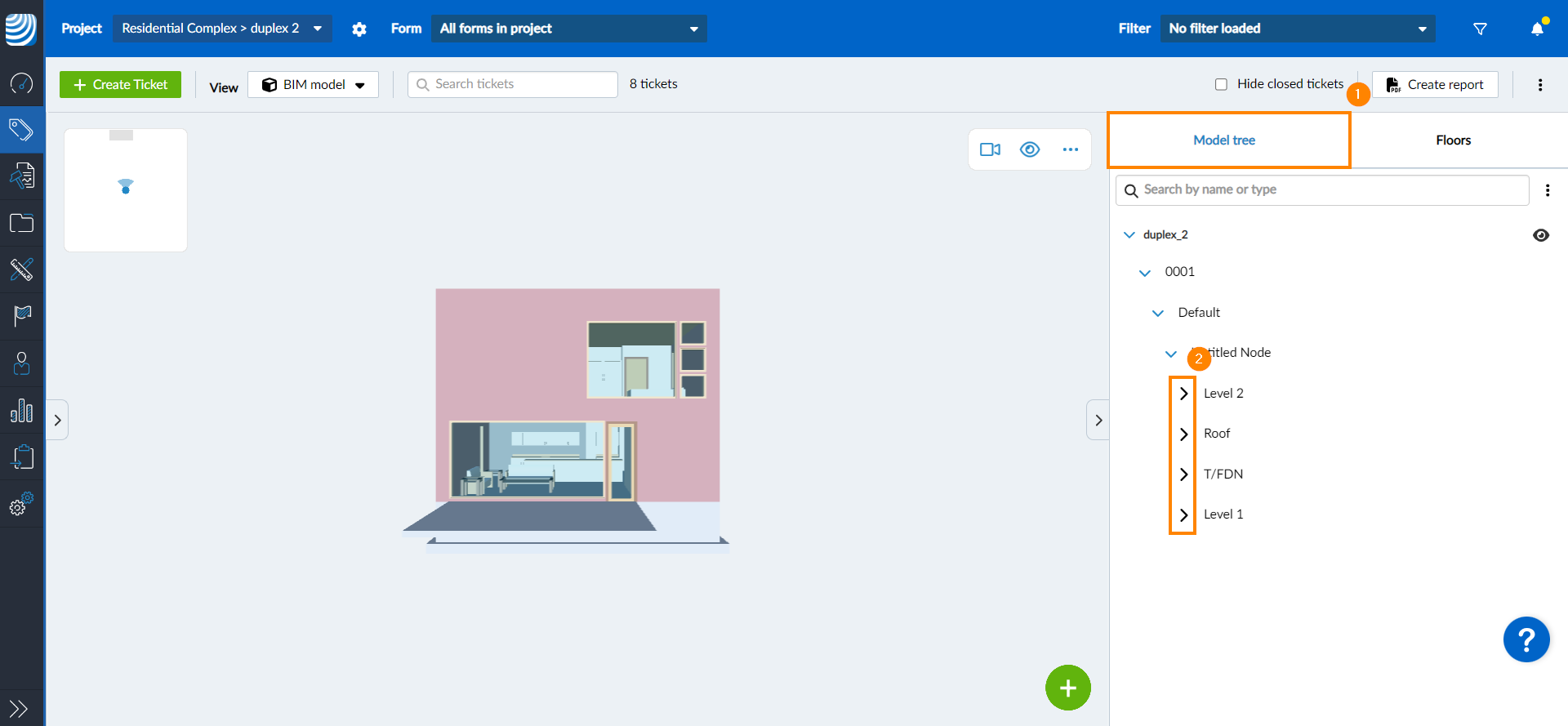The height and width of the screenshot is (726, 1568).
Task: Click the notification bell icon
Action: (x=1537, y=29)
